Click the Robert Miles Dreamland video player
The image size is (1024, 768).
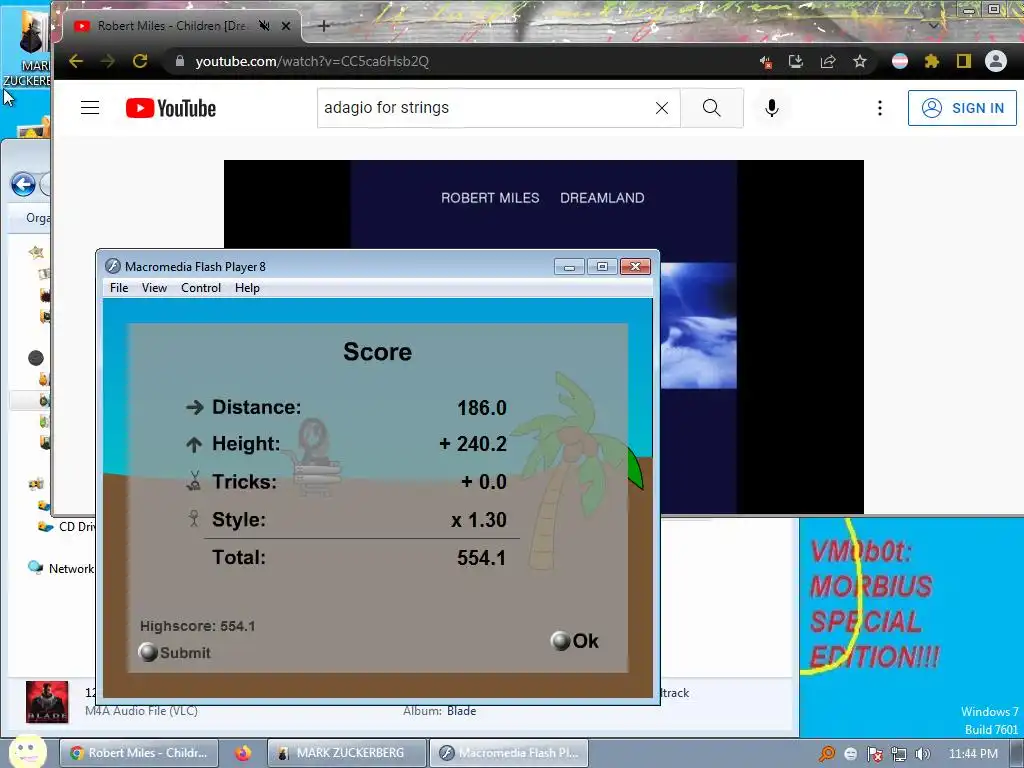[543, 202]
